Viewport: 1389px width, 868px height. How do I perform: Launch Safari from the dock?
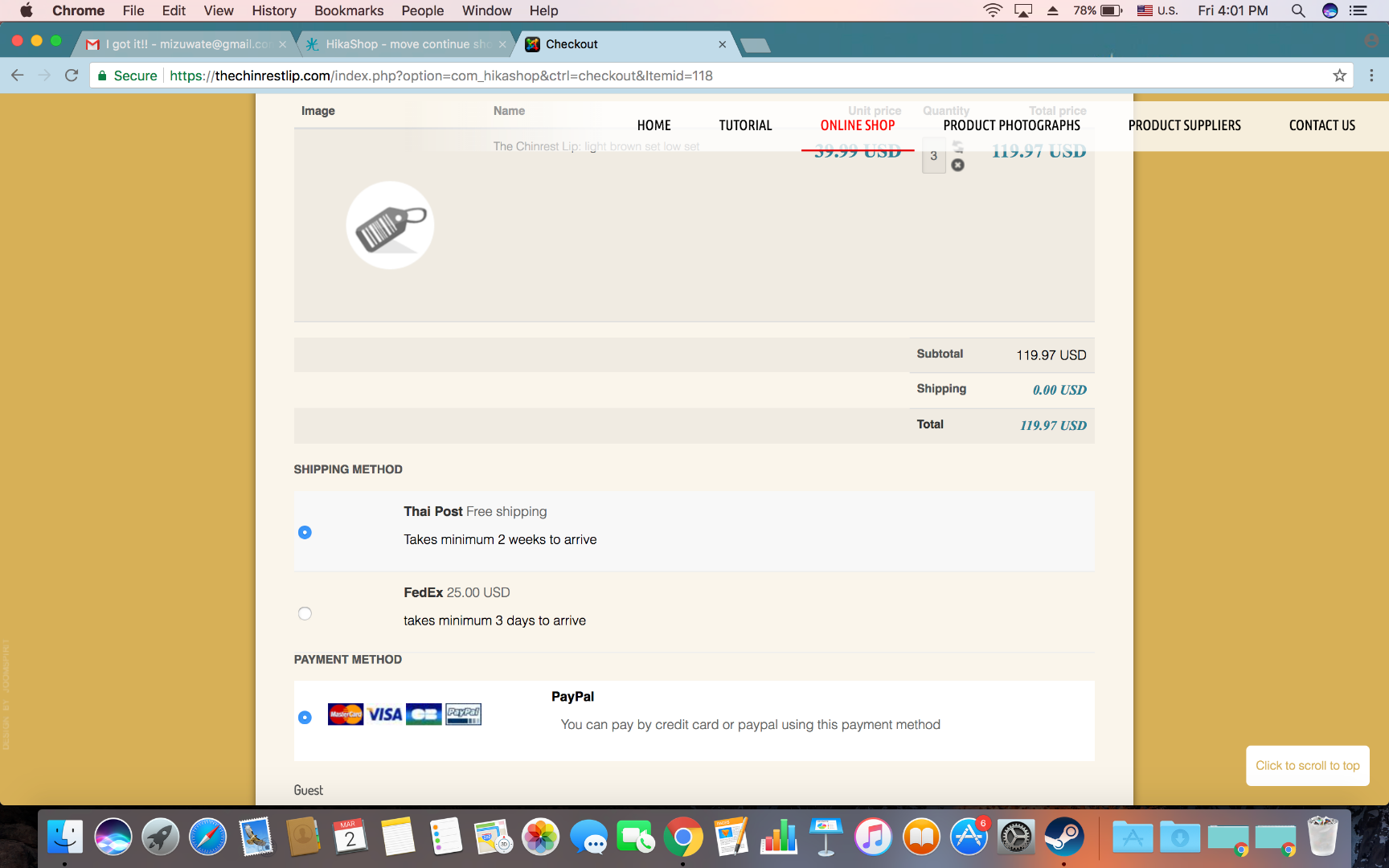point(207,837)
